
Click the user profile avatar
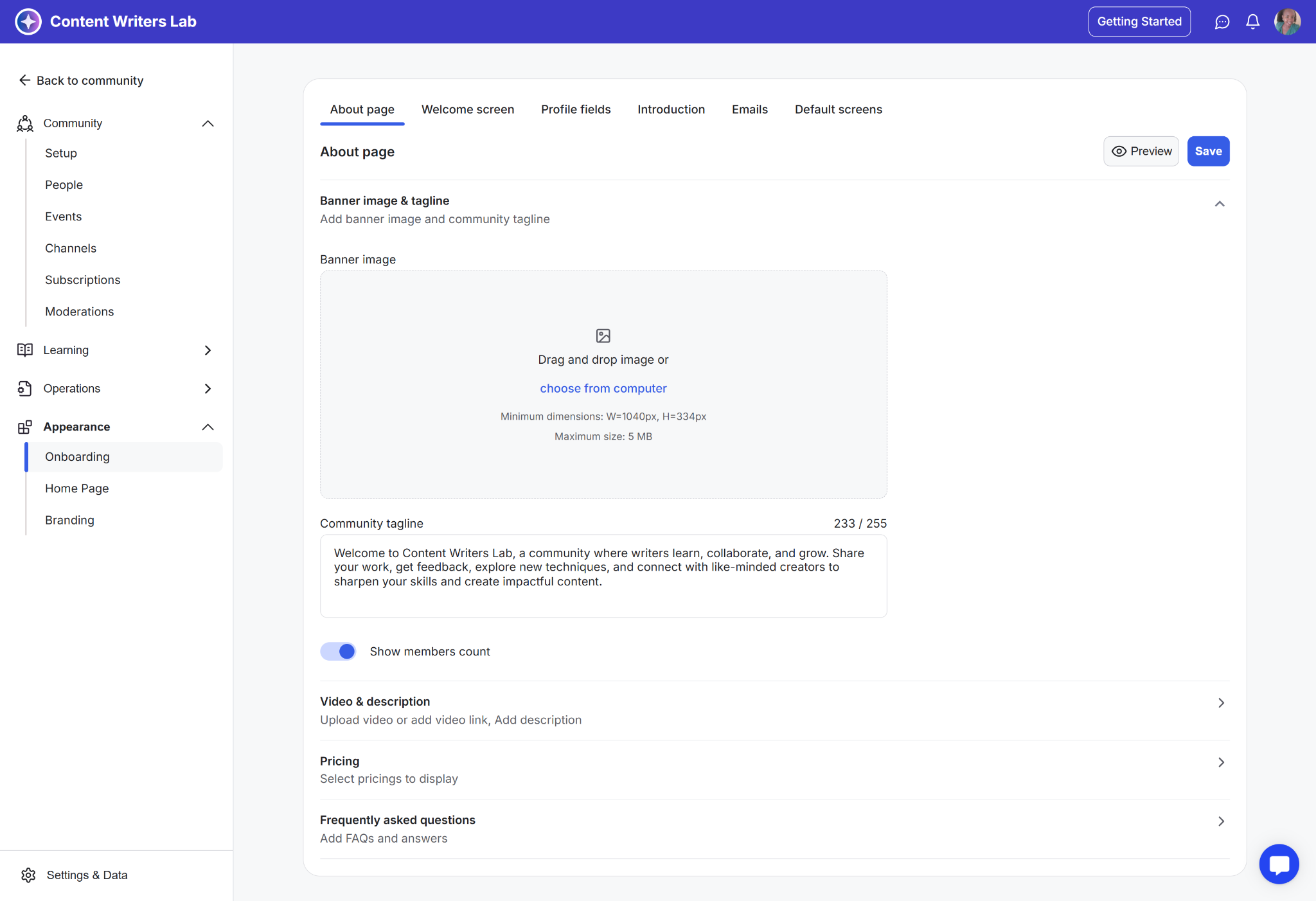pos(1287,22)
